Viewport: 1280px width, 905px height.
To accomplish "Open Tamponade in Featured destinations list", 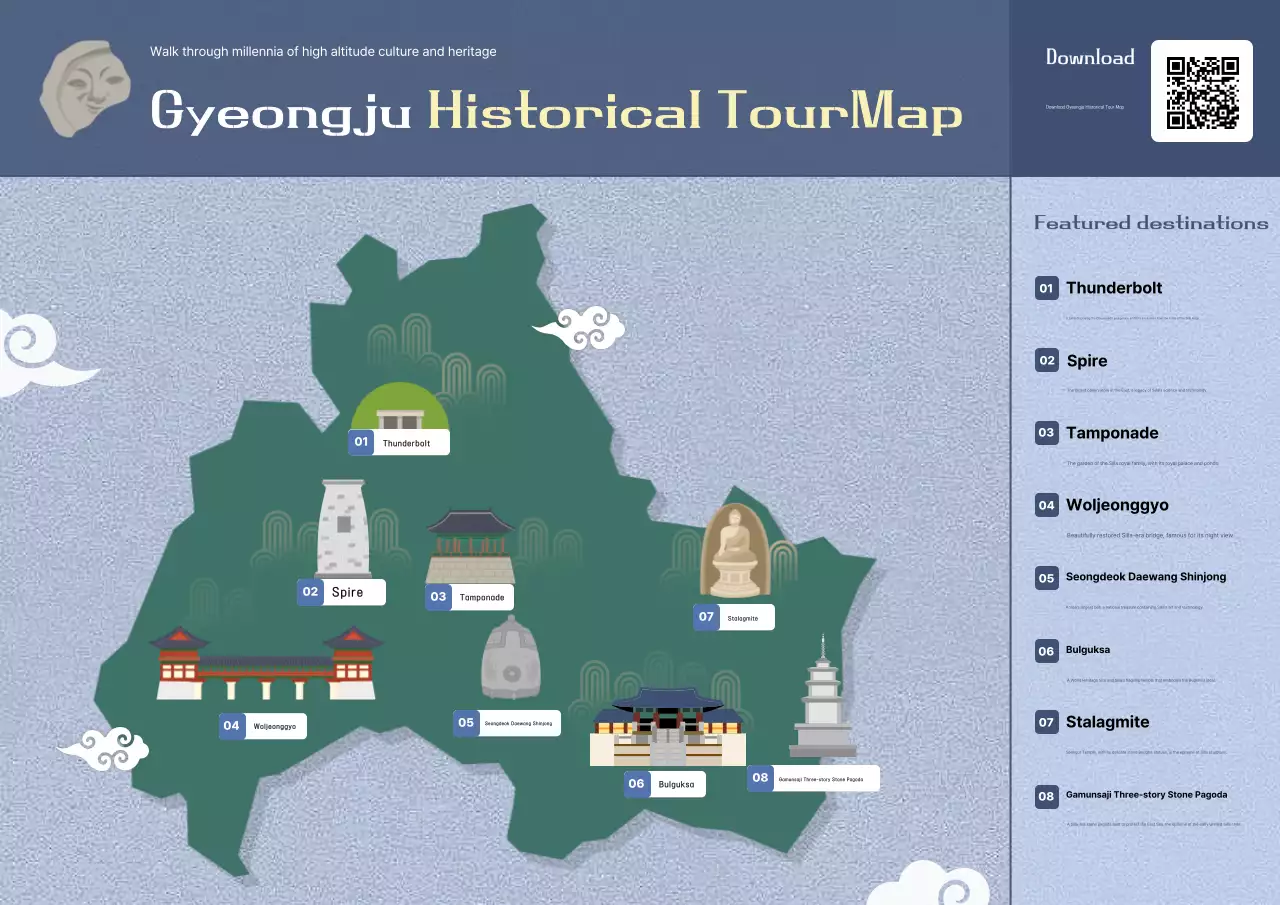I will click(x=1111, y=433).
